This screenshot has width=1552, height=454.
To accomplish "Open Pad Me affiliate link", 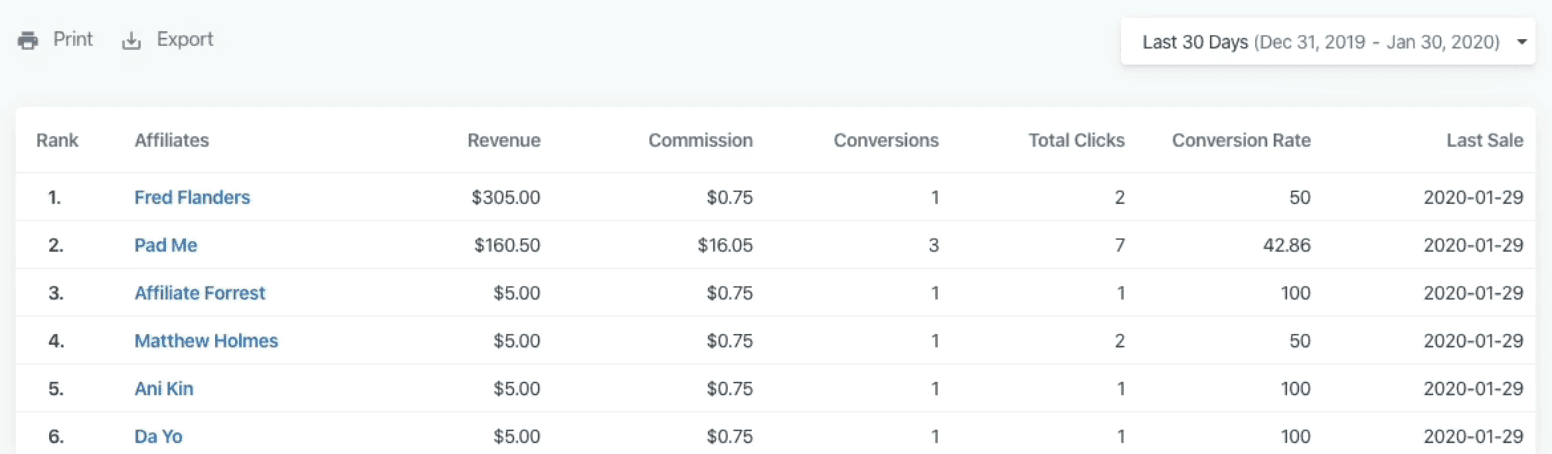I will (166, 245).
